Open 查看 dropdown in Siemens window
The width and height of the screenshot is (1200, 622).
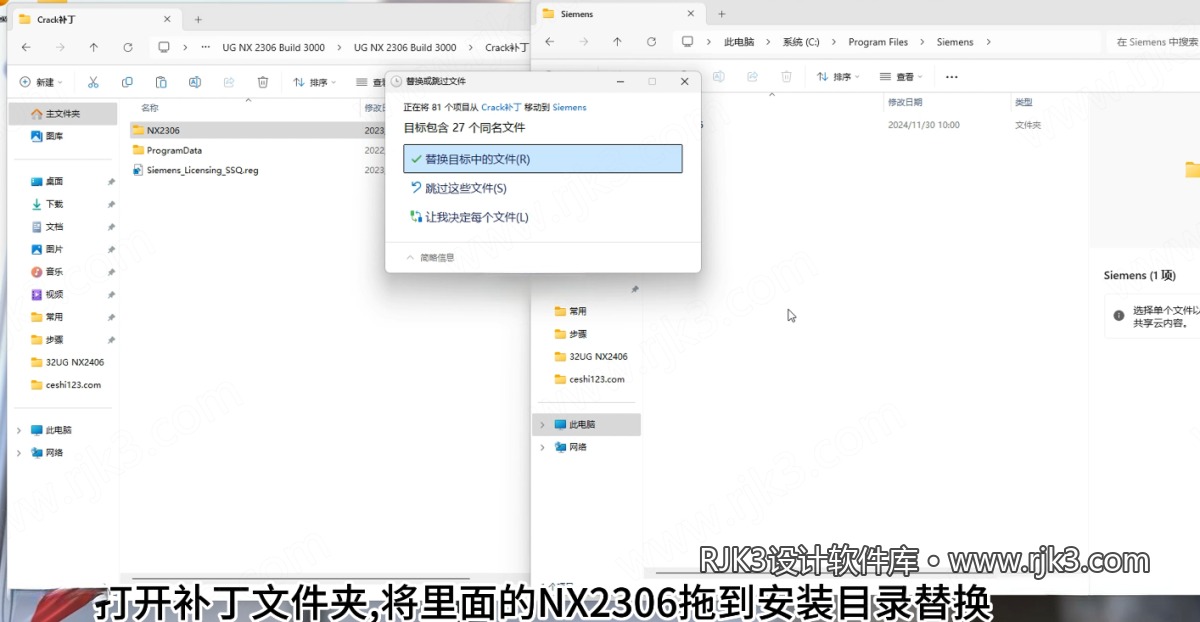tap(901, 77)
